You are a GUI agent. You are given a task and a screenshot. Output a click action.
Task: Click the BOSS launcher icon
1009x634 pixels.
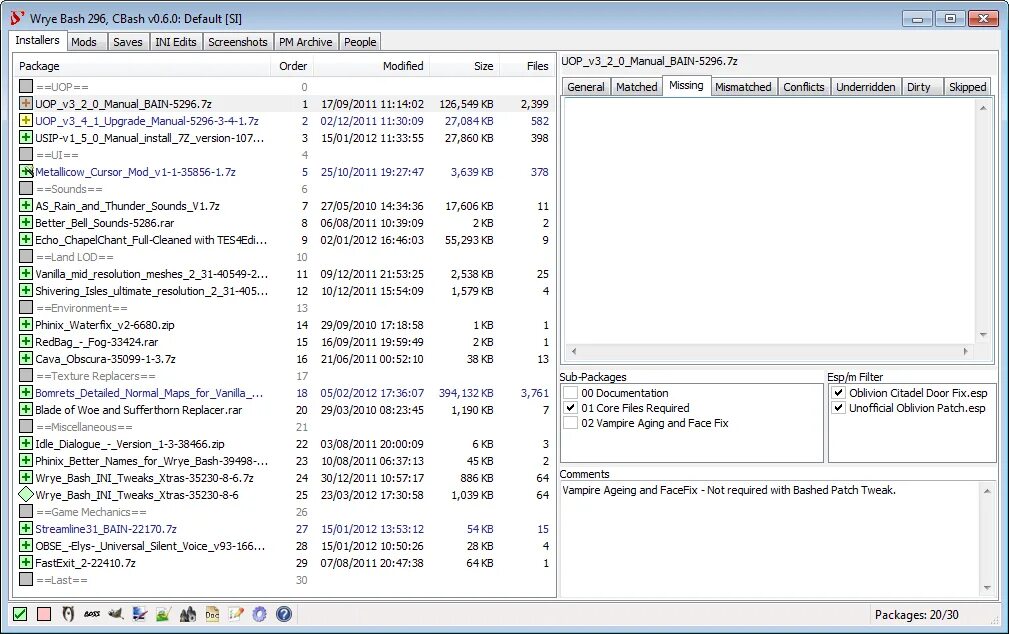tap(92, 614)
